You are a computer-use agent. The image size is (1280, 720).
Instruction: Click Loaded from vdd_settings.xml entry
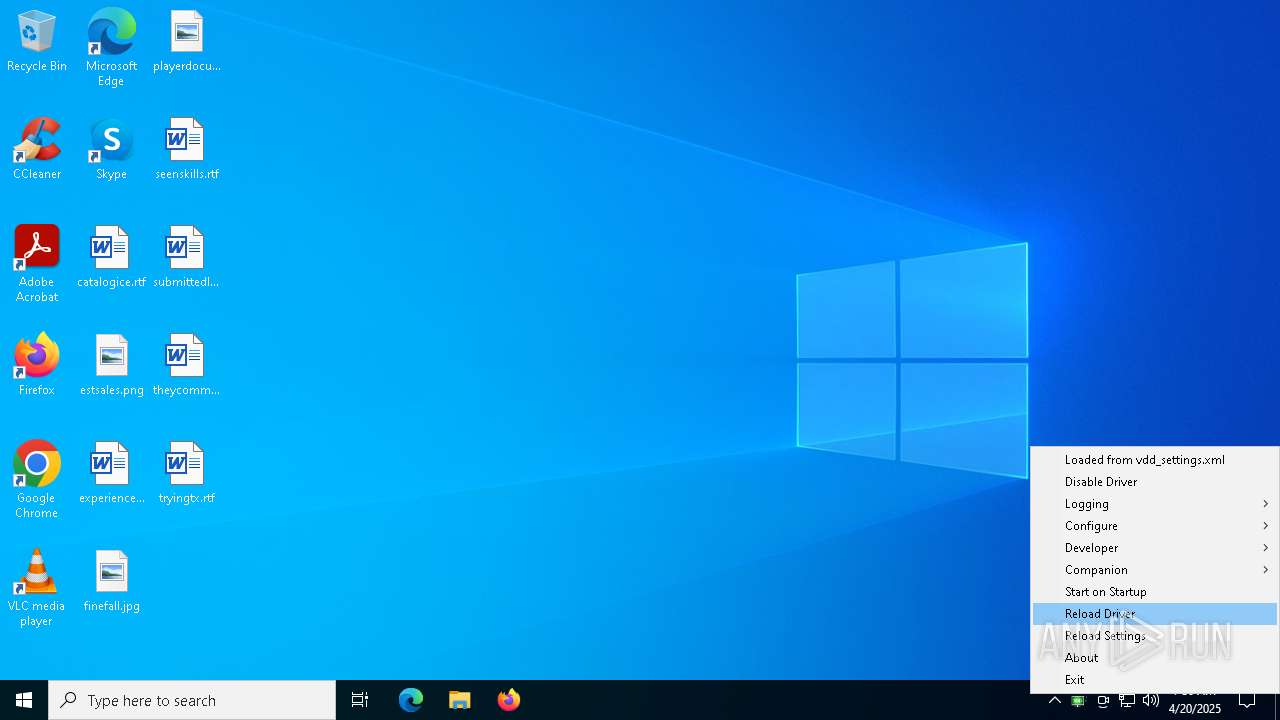pyautogui.click(x=1155, y=460)
